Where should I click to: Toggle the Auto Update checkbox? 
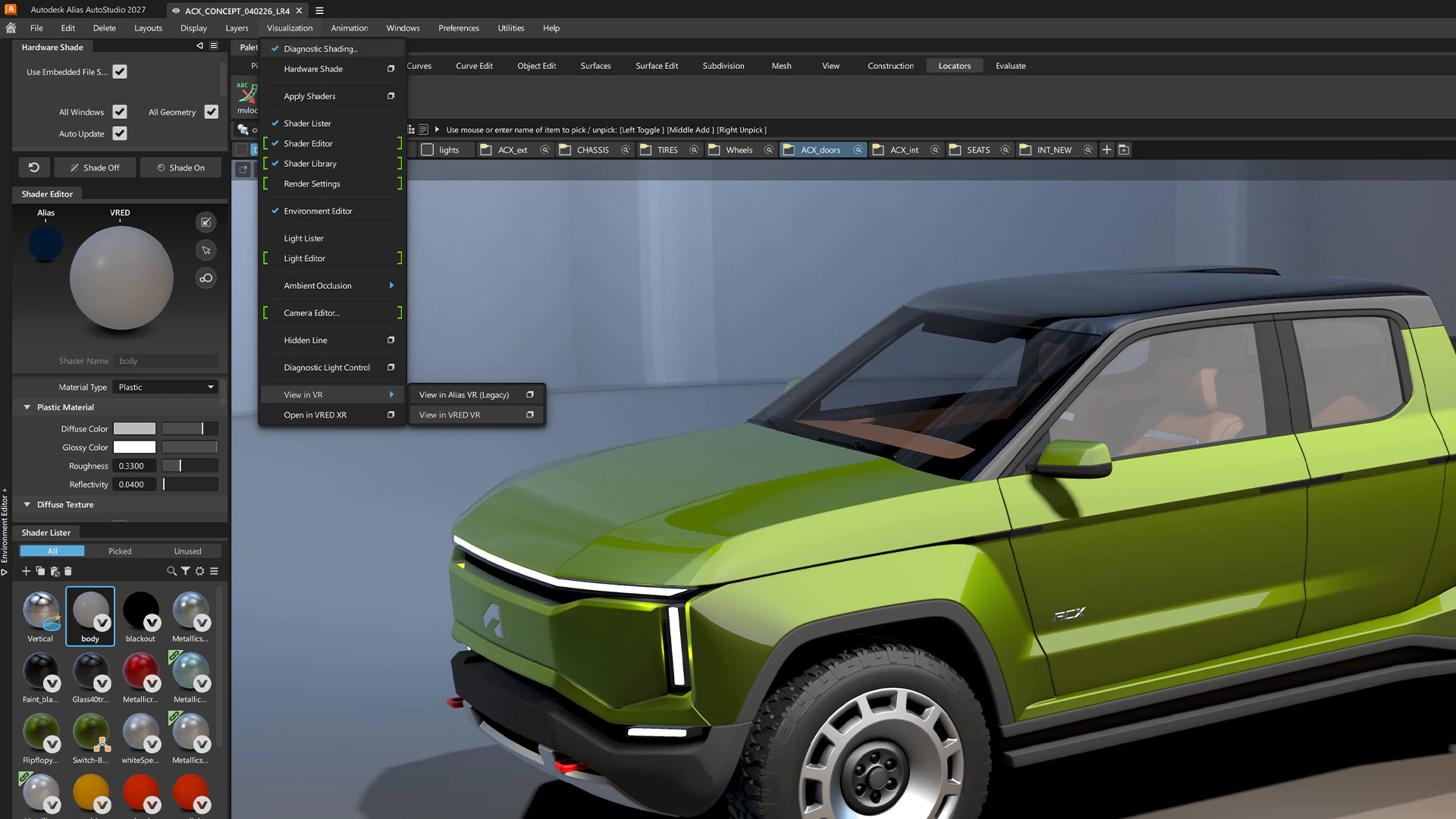click(x=120, y=133)
